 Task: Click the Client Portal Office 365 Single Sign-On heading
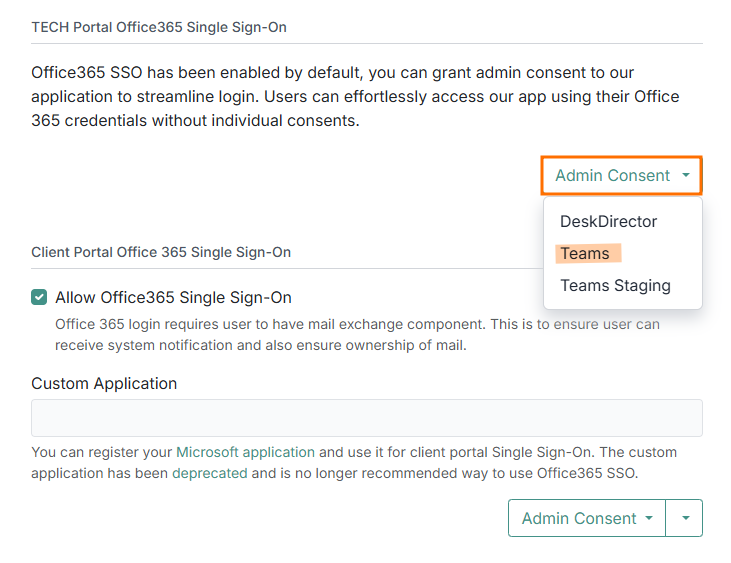point(161,252)
